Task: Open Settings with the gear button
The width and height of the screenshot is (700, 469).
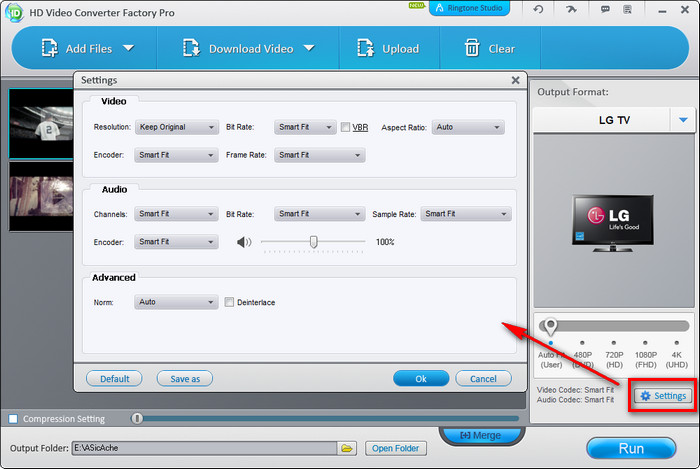Action: click(663, 395)
